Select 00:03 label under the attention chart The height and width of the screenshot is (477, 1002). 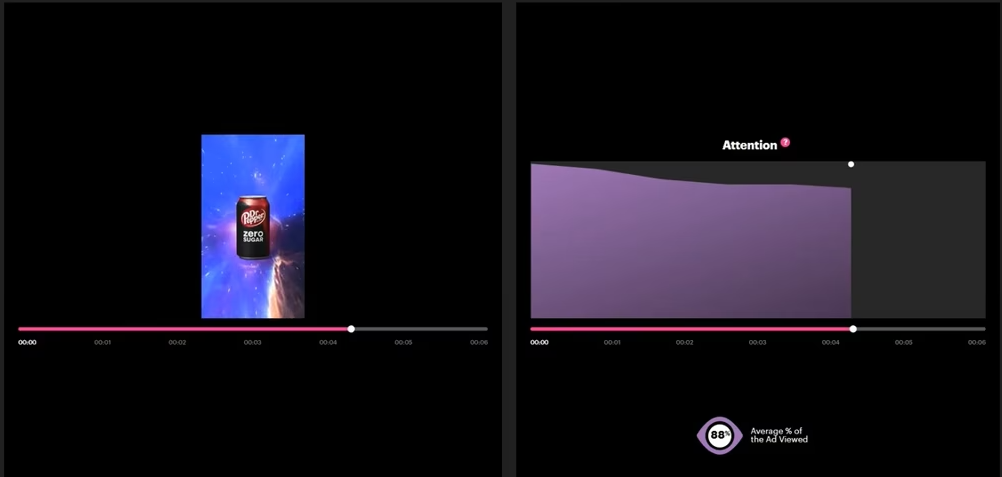tap(758, 343)
